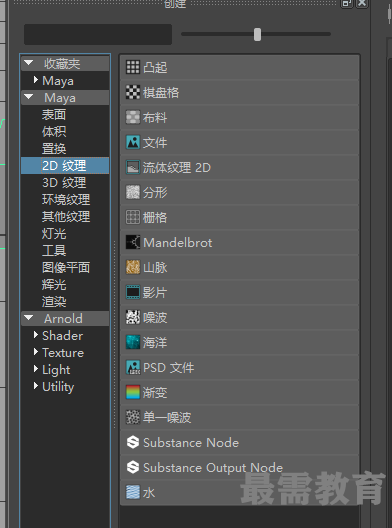Image resolution: width=392 pixels, height=528 pixels.
Task: Open the 工具 utilities category
Action: (x=54, y=250)
